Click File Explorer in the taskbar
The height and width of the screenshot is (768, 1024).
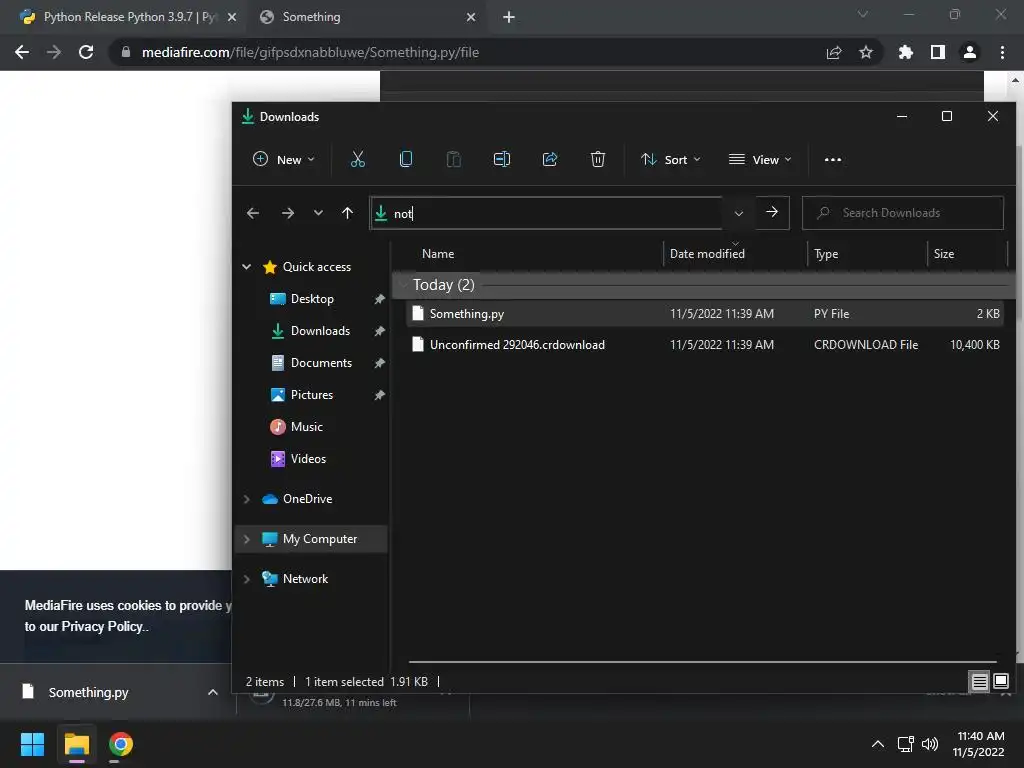[76, 744]
